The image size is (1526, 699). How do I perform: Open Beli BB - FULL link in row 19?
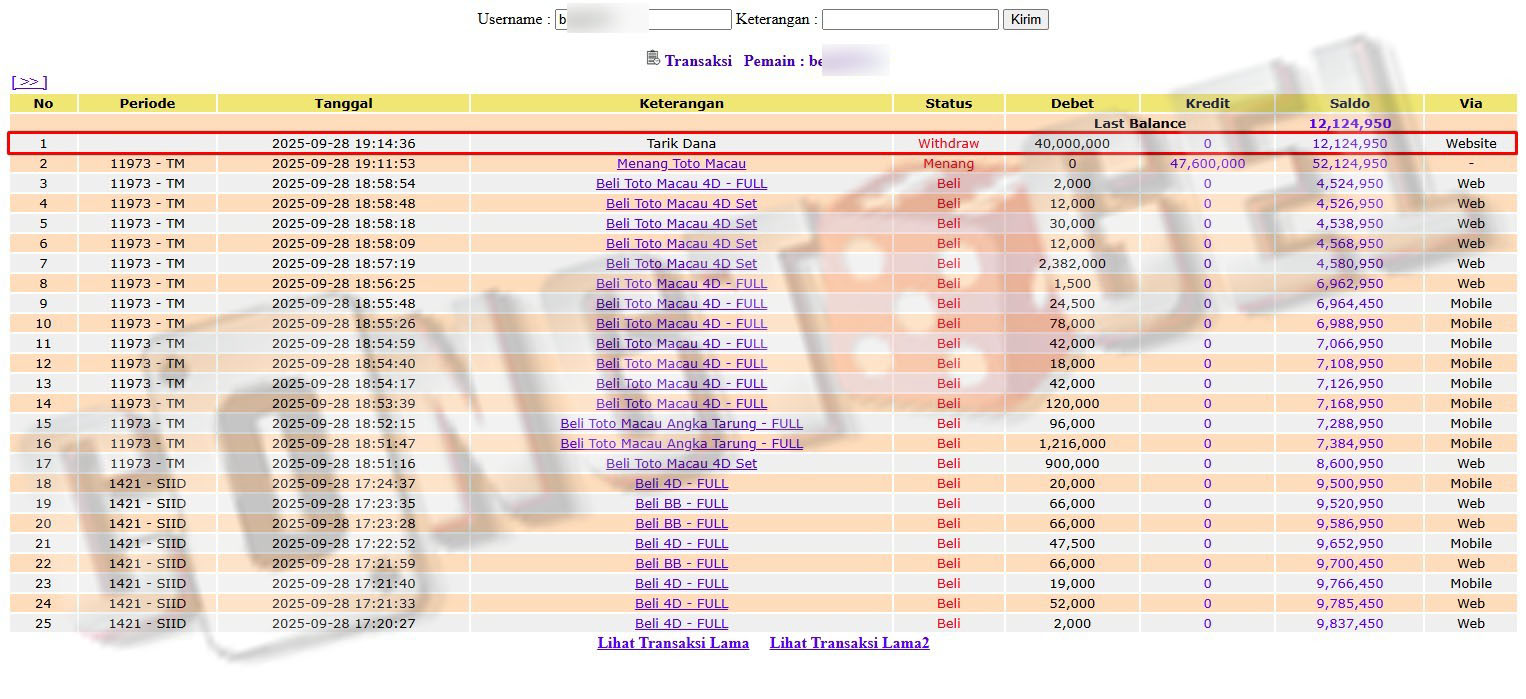click(x=681, y=504)
